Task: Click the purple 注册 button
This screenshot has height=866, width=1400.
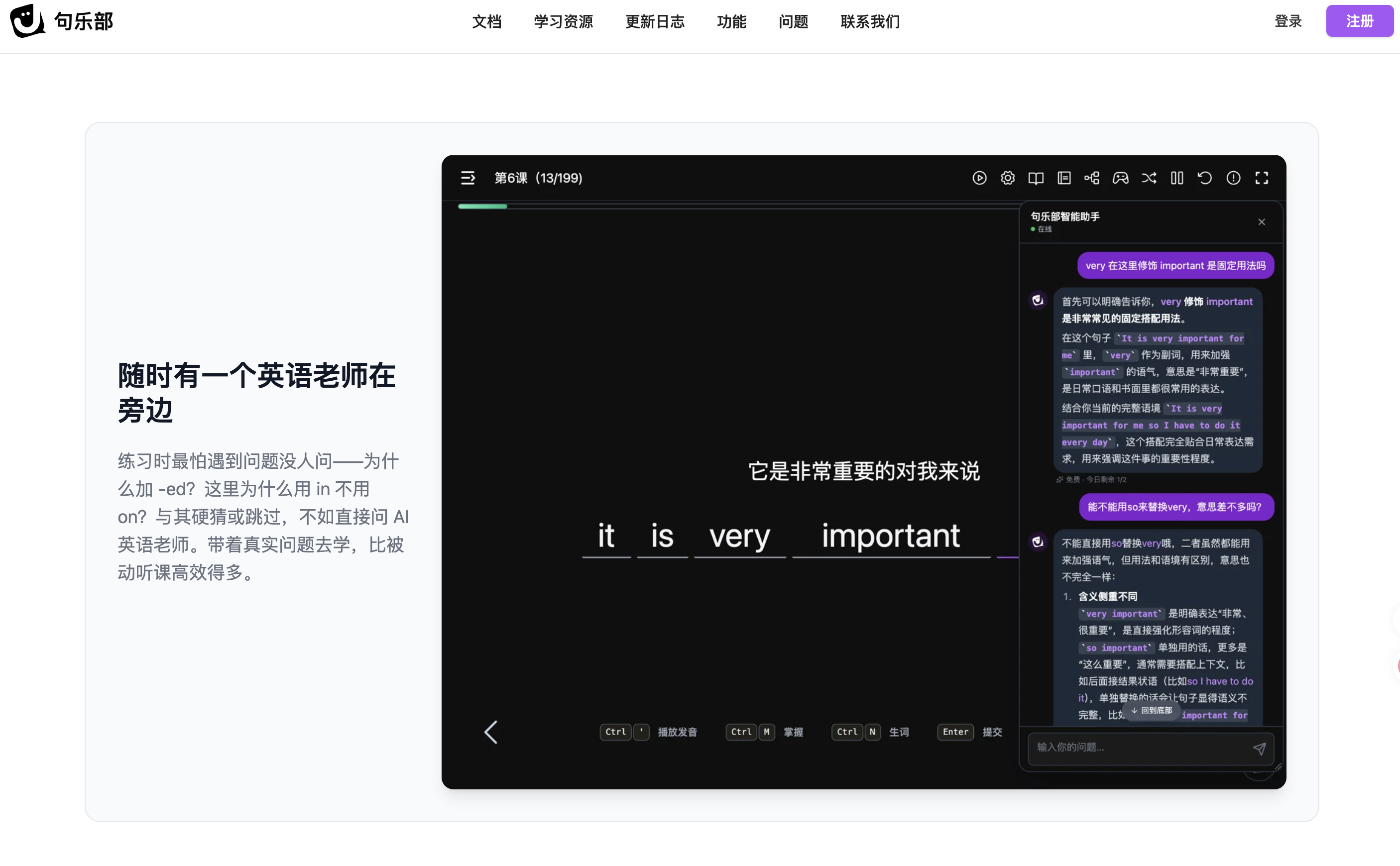Action: (x=1359, y=21)
